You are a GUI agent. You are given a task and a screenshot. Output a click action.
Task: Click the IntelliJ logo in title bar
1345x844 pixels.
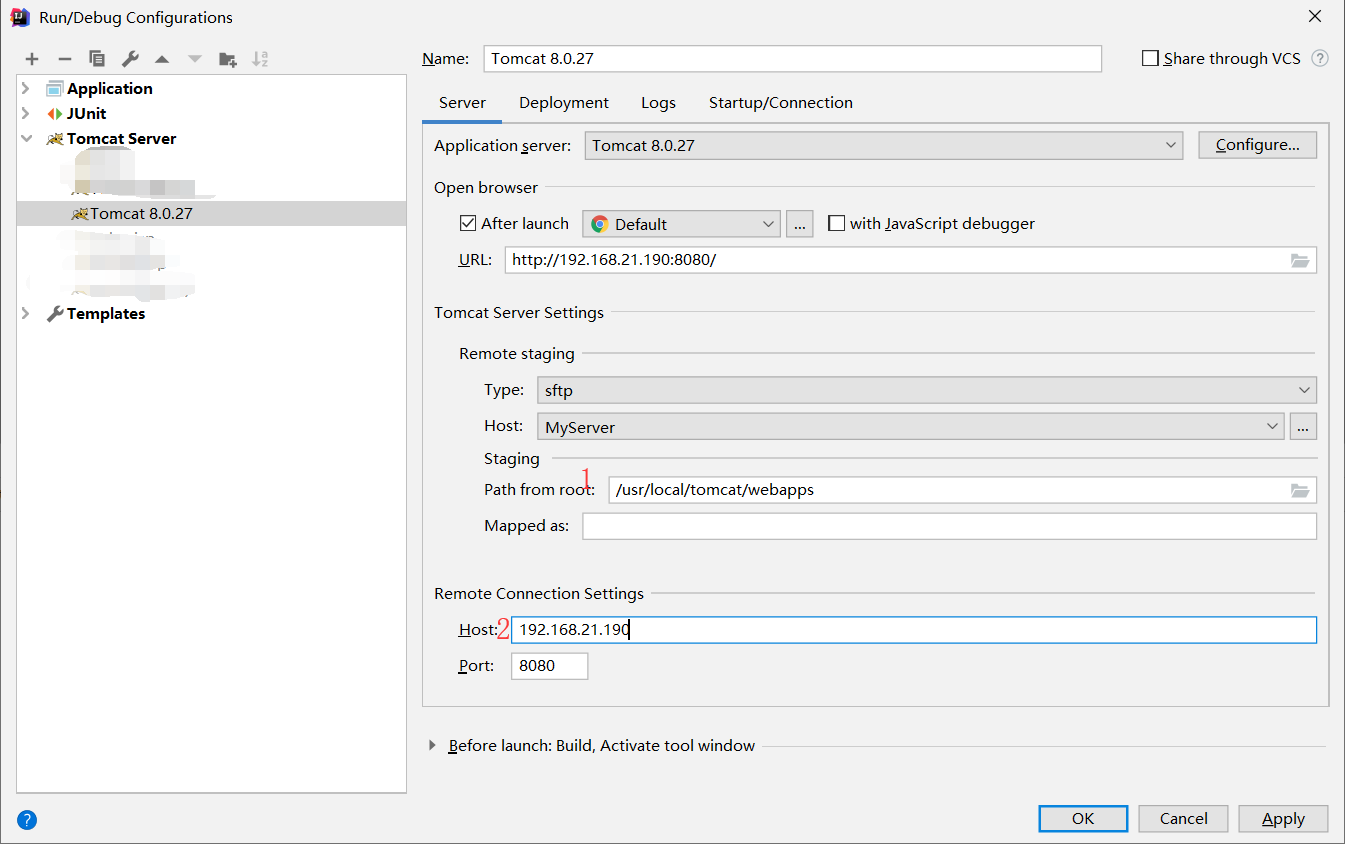(20, 17)
